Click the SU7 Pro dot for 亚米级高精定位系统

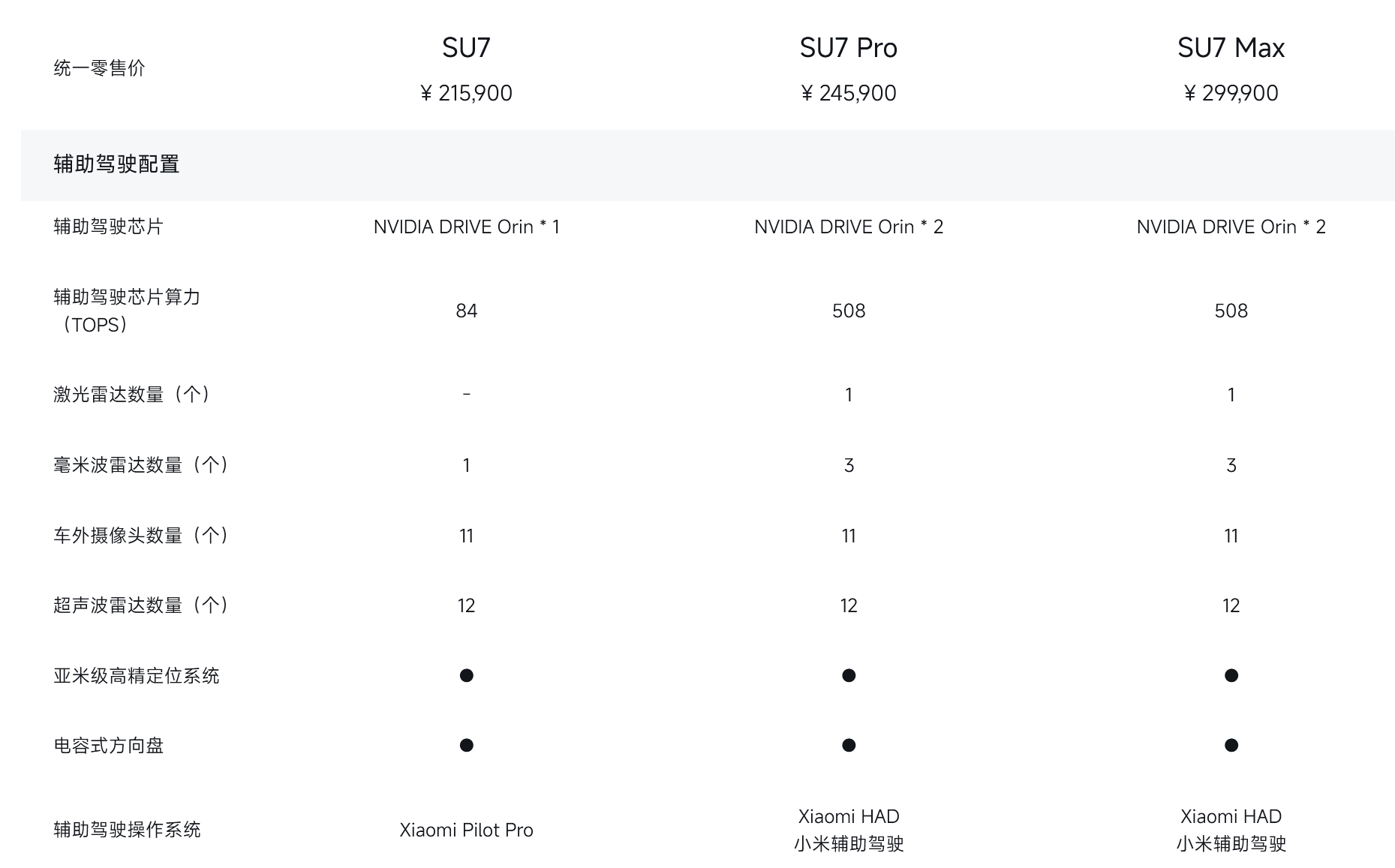[x=849, y=675]
